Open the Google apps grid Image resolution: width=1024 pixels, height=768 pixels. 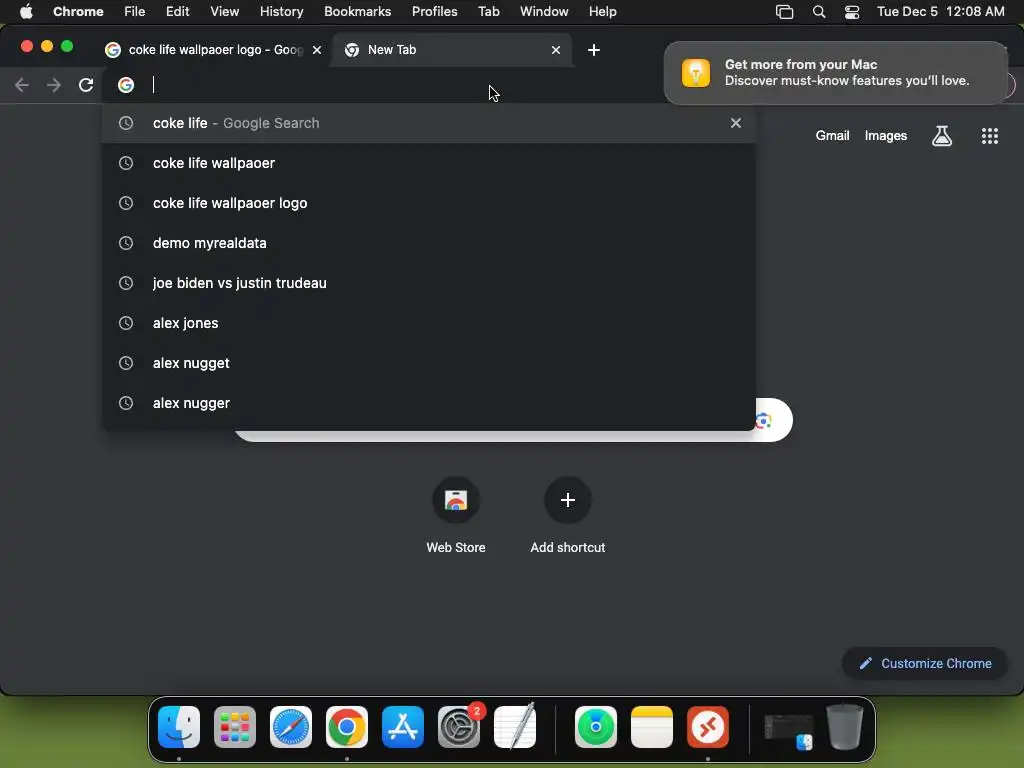pyautogui.click(x=989, y=136)
